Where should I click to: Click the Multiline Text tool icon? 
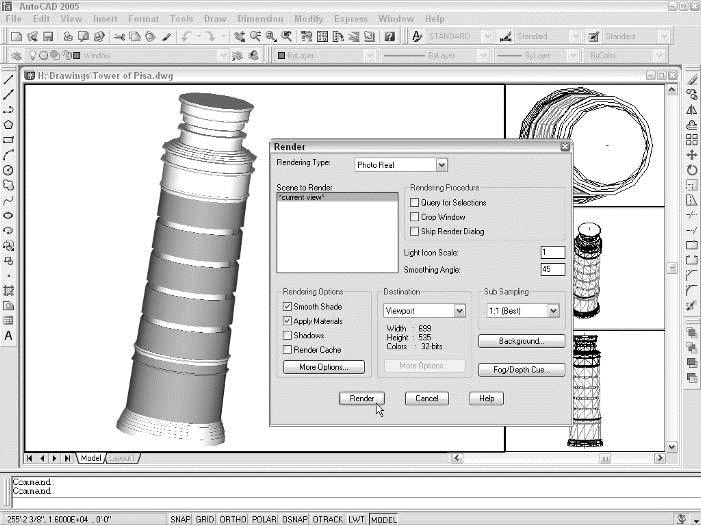(9, 336)
